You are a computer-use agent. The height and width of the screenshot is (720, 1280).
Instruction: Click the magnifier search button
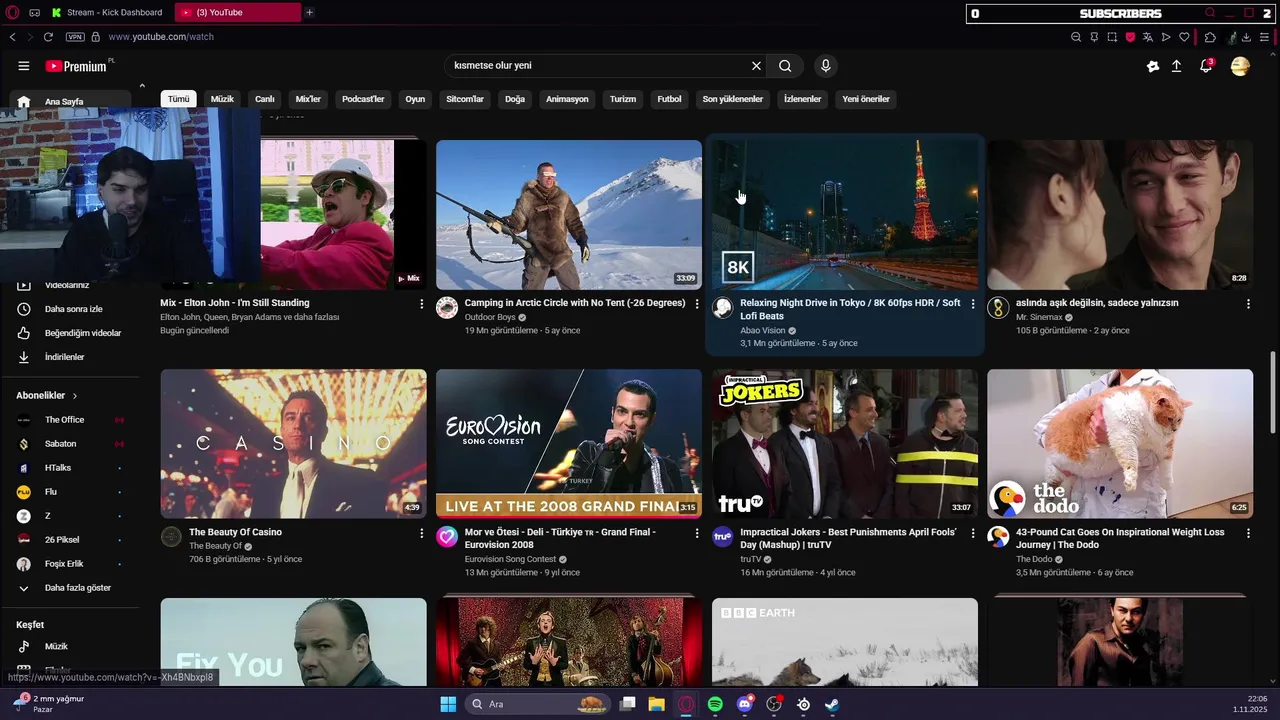tap(785, 66)
